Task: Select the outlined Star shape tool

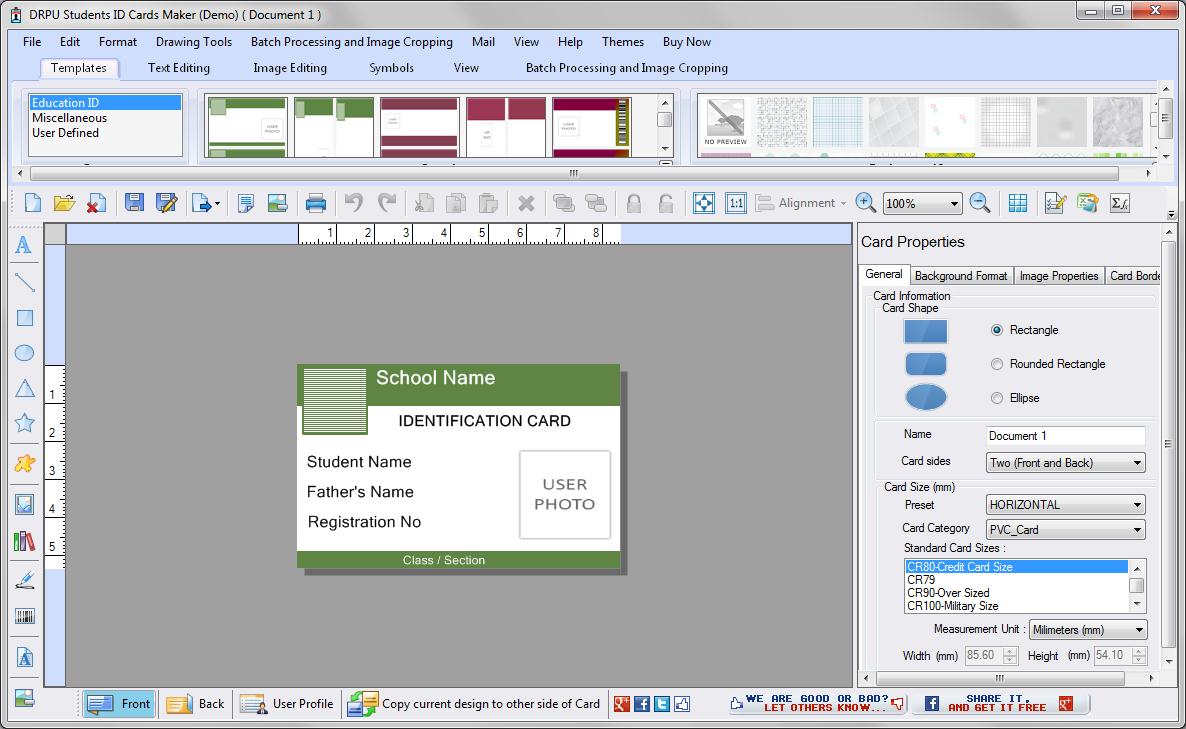Action: (x=24, y=423)
